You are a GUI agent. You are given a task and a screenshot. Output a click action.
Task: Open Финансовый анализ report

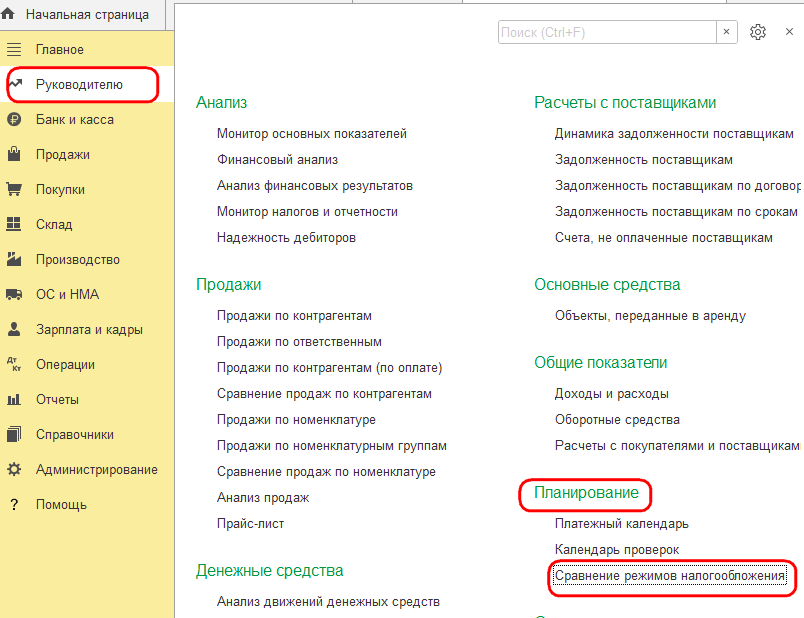point(277,160)
